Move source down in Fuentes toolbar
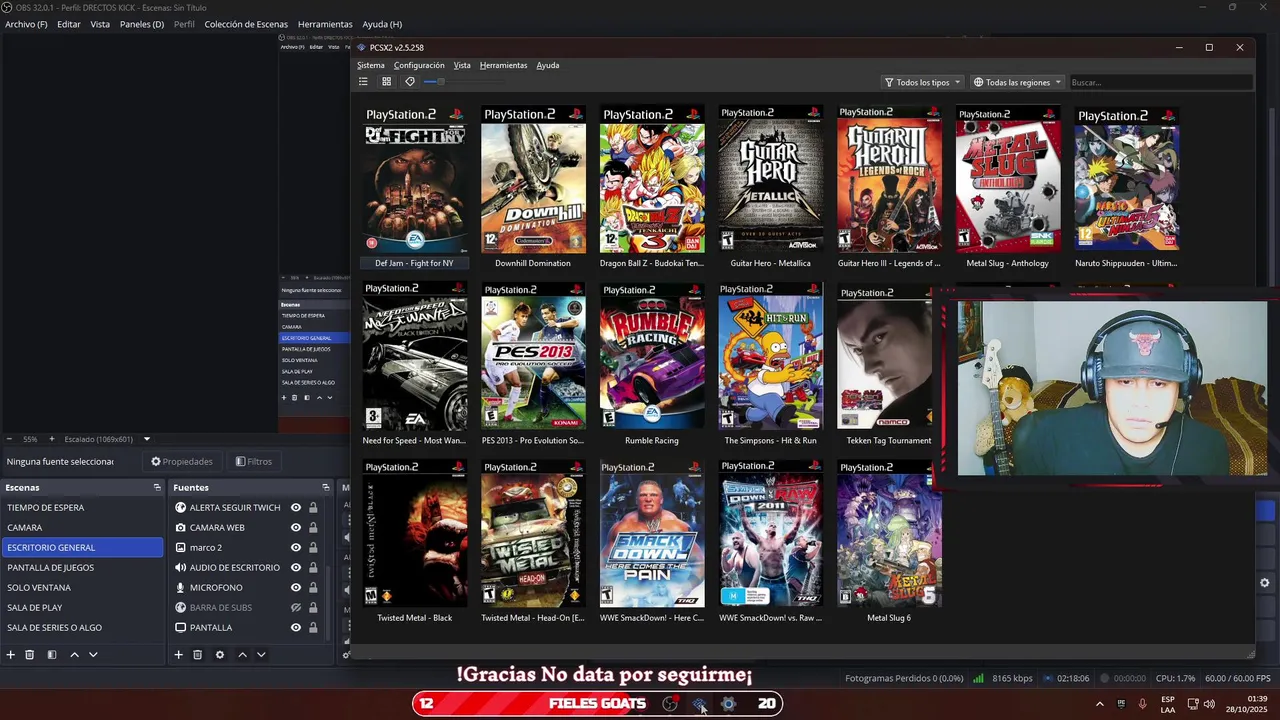This screenshot has width=1280, height=720. 261,655
